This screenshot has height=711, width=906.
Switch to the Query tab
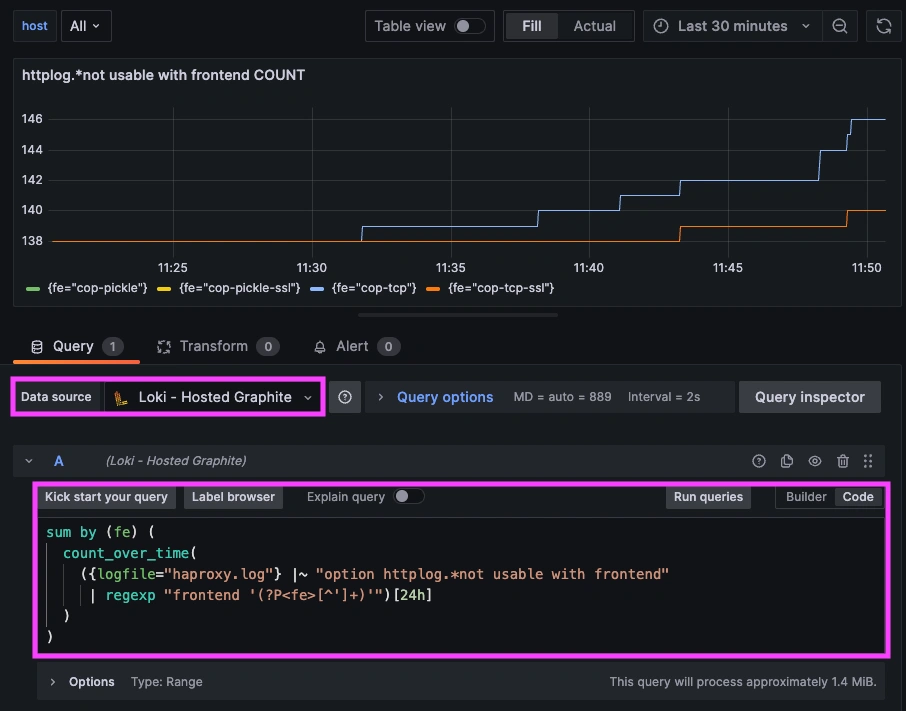76,346
